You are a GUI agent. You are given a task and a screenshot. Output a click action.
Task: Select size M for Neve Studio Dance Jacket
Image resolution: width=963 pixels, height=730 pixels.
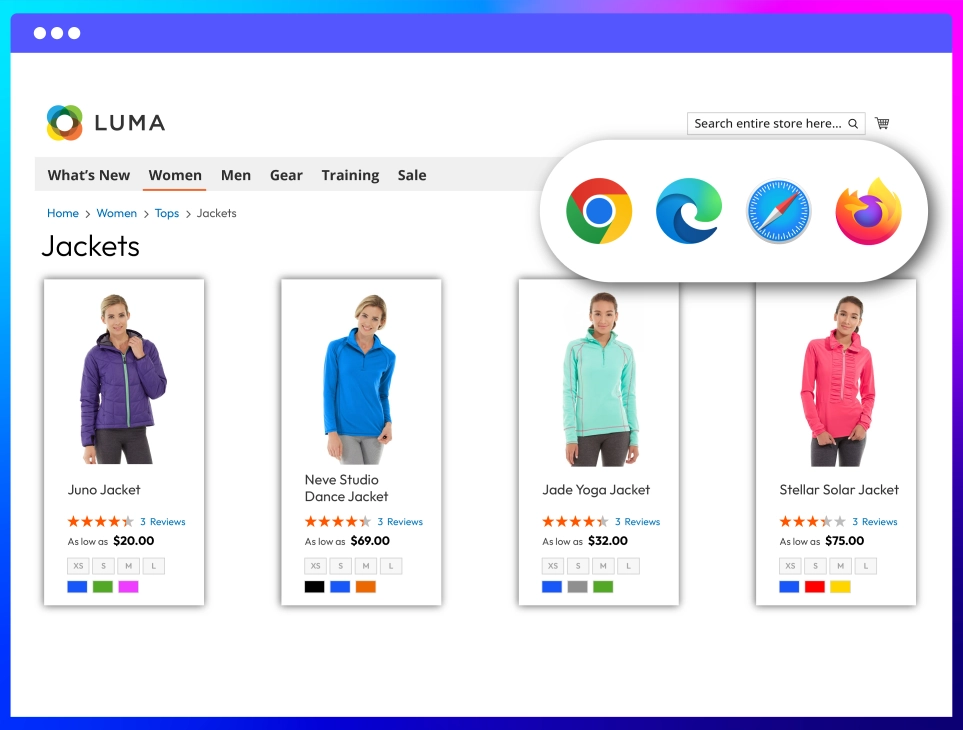click(x=365, y=566)
